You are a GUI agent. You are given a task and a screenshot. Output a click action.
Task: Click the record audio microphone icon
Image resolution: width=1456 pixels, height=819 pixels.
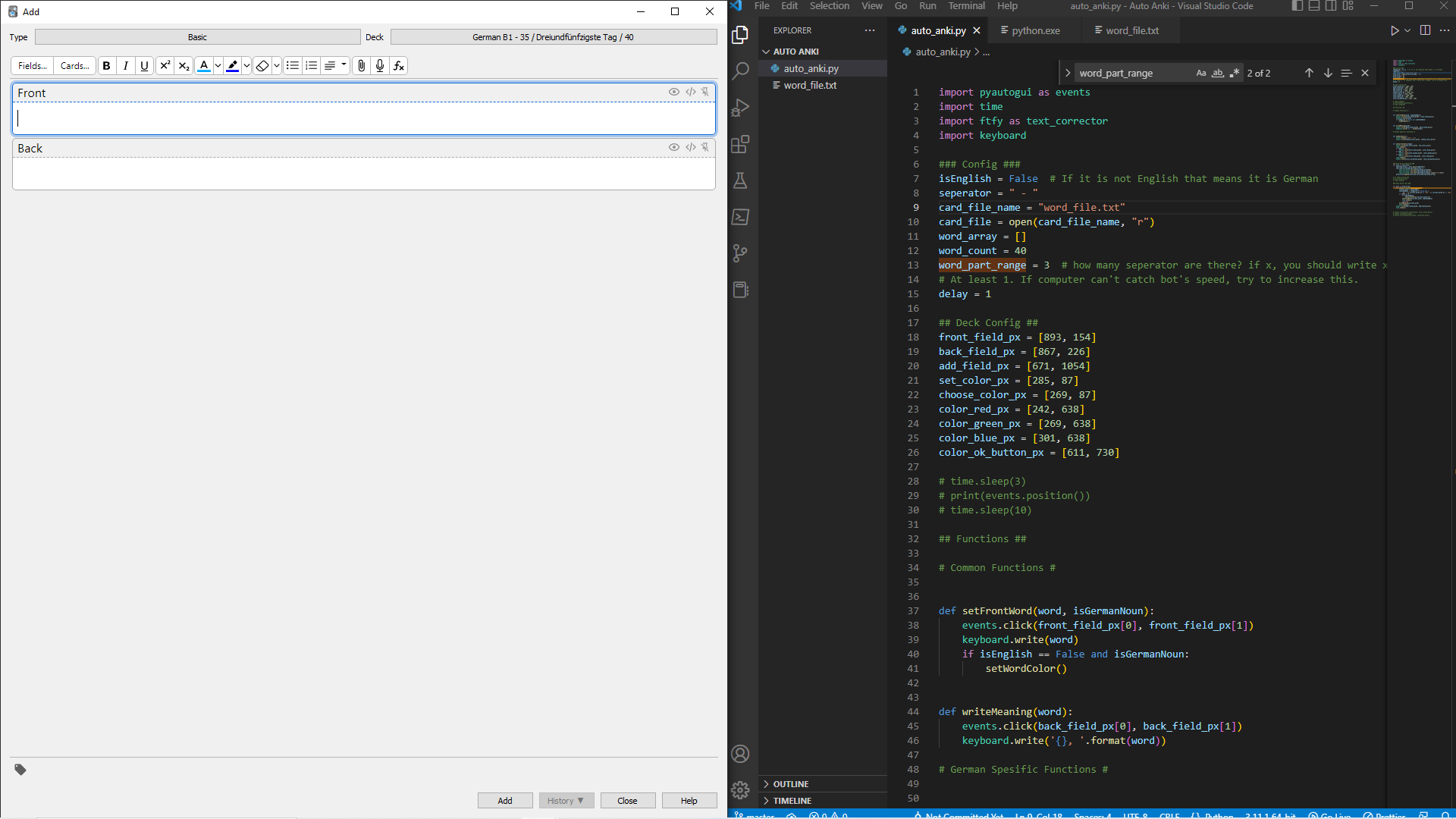point(380,66)
